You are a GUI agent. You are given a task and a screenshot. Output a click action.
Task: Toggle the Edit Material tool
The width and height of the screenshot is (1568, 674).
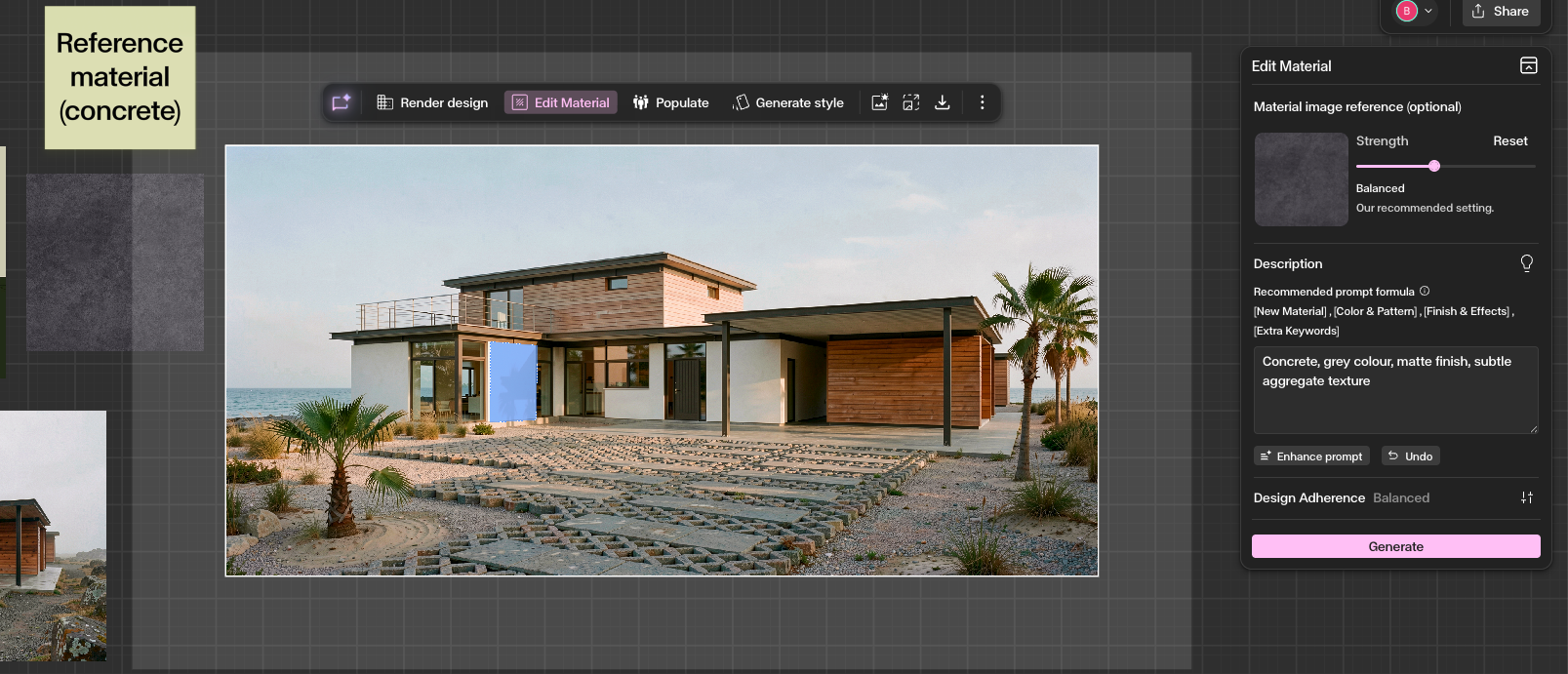(561, 102)
